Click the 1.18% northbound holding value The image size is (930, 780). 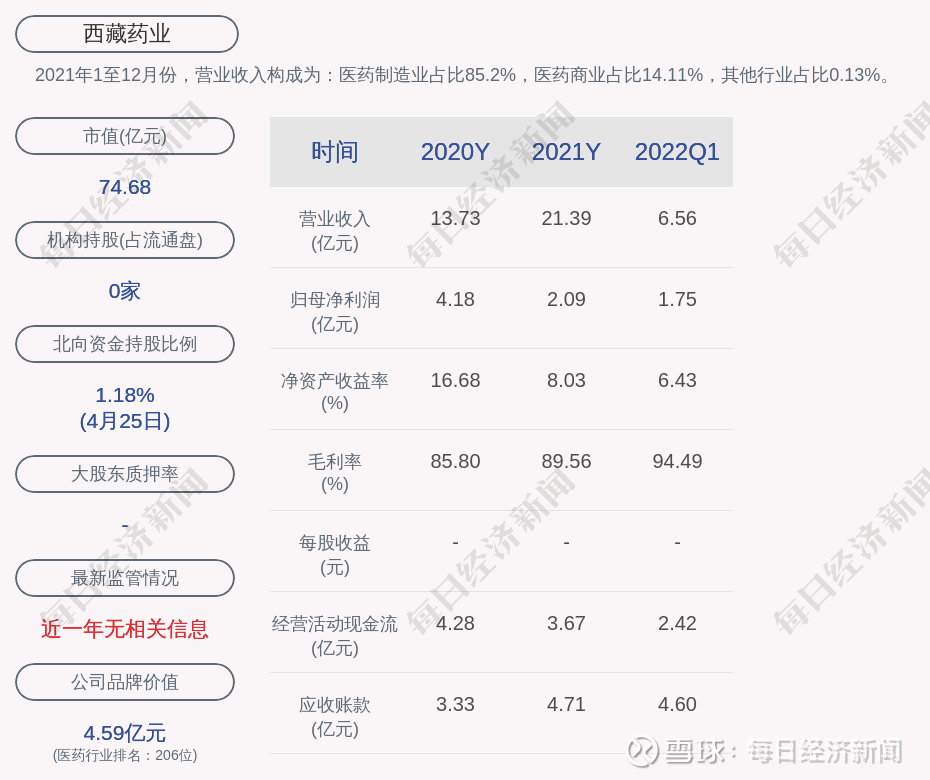(125, 394)
